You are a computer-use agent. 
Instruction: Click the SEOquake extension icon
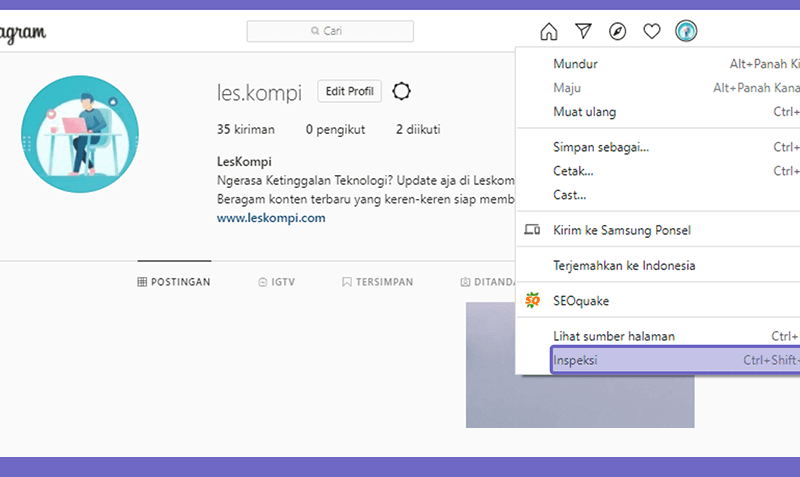click(x=532, y=300)
